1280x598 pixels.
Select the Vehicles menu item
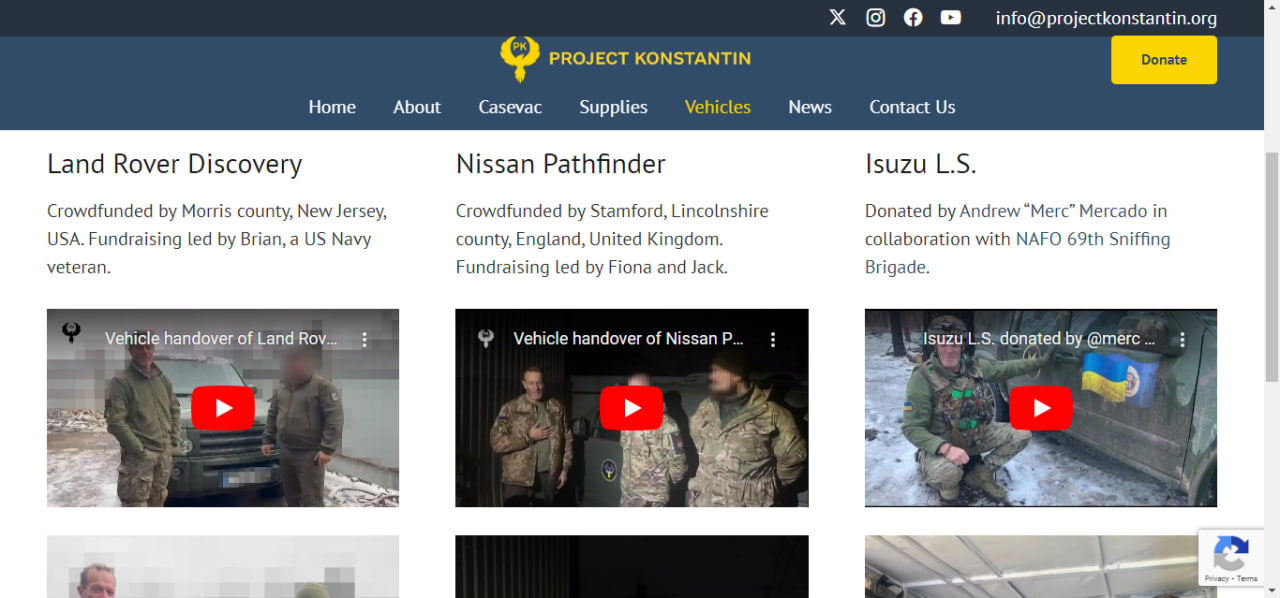pos(718,107)
